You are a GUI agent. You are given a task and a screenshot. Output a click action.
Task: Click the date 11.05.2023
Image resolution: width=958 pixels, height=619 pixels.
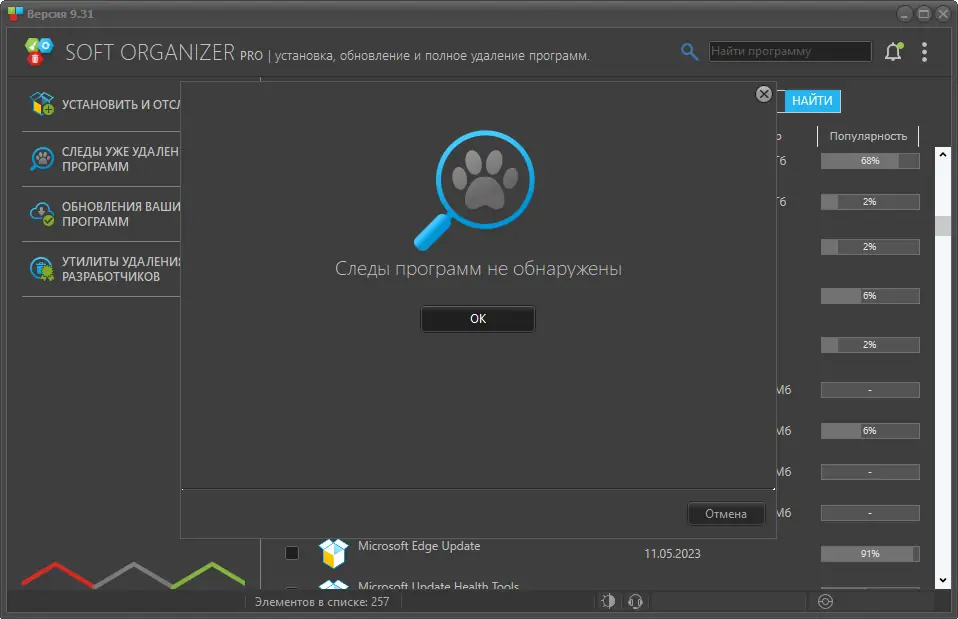[x=672, y=554]
